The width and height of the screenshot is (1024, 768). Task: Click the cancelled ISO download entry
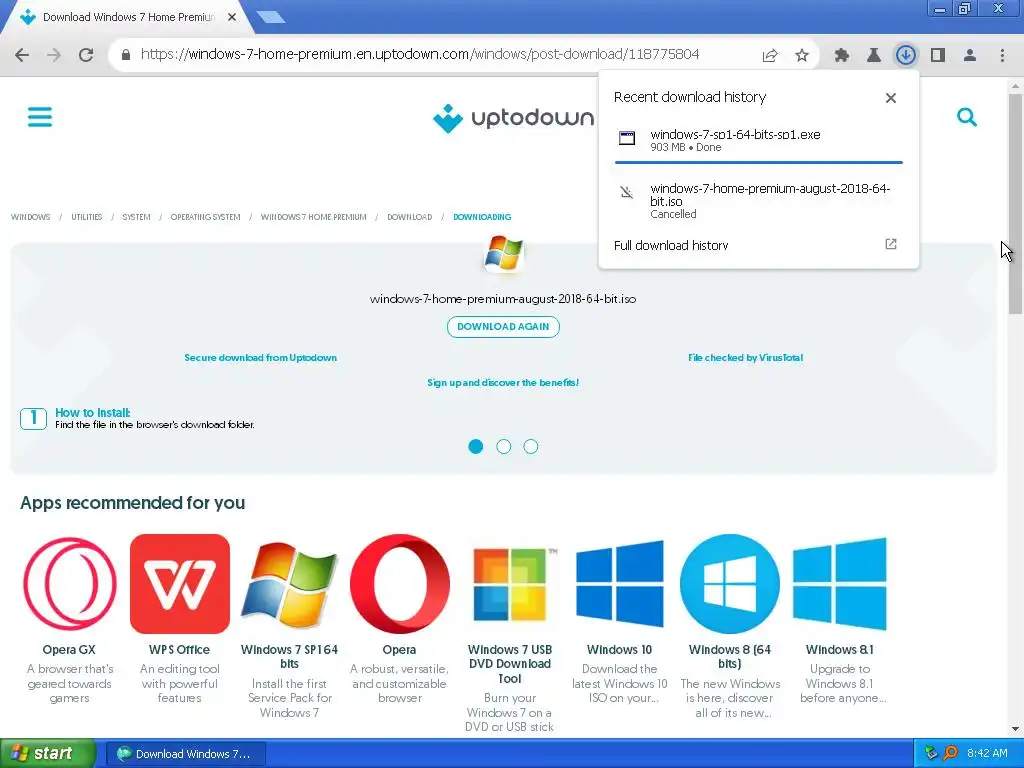758,200
